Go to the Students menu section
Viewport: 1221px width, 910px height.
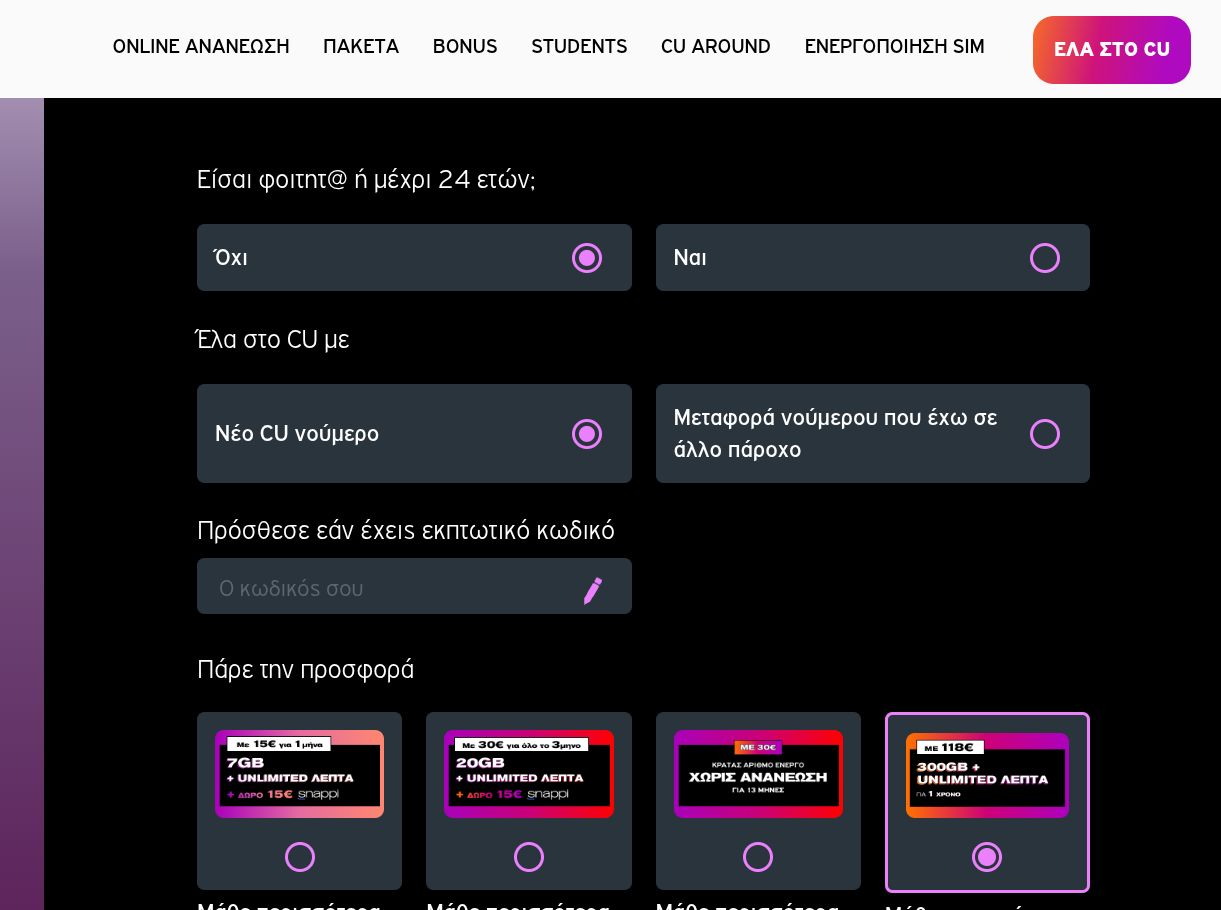(579, 47)
